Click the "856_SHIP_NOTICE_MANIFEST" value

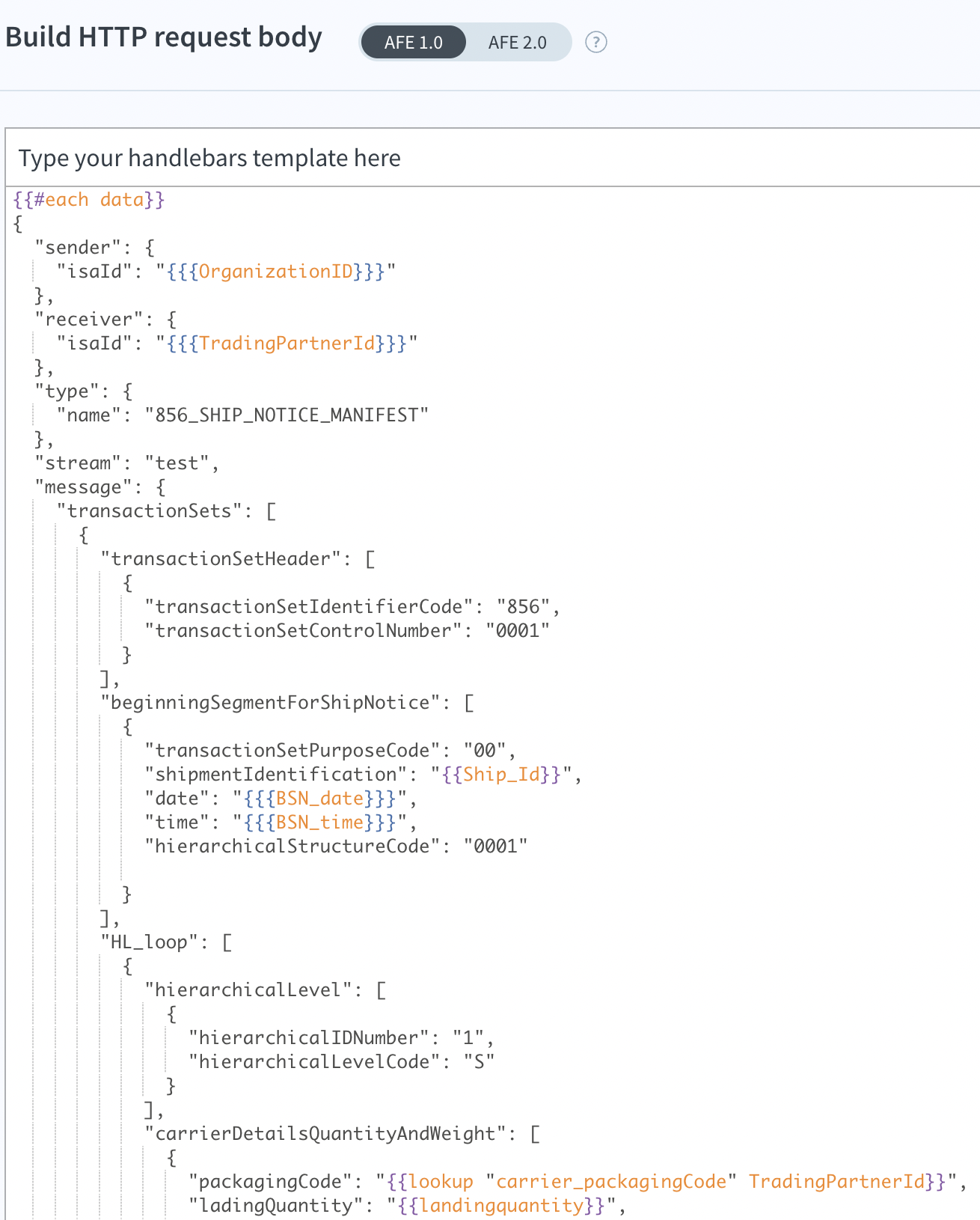tap(287, 415)
